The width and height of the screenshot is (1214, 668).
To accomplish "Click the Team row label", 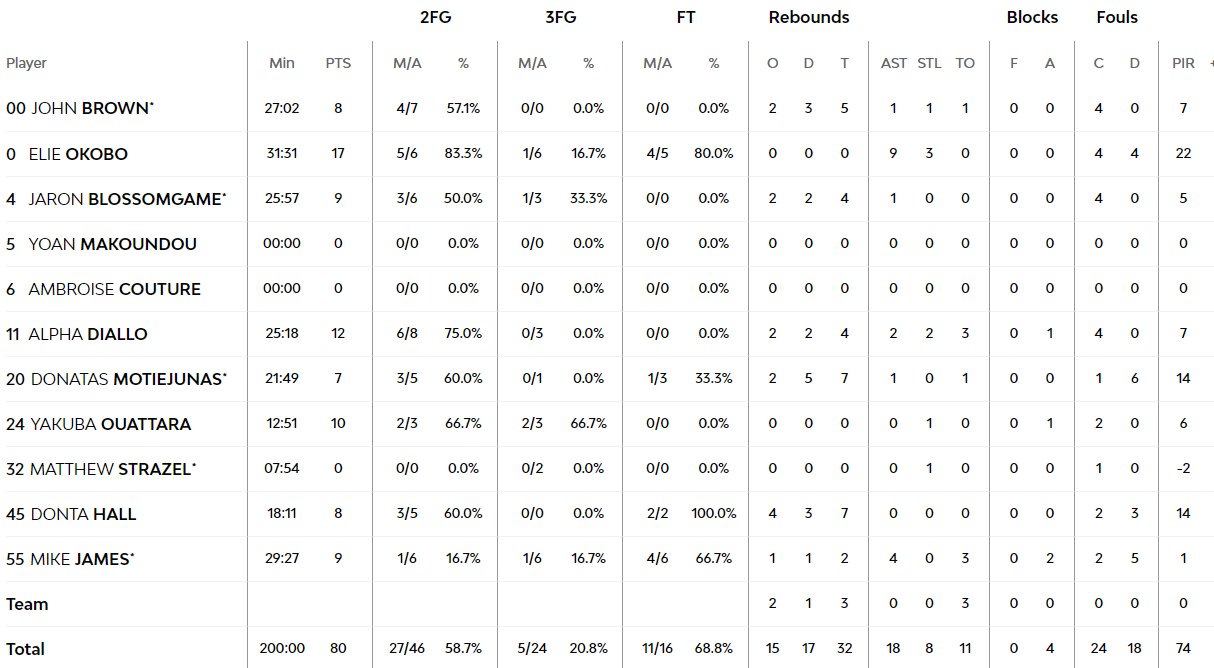I will coord(27,604).
